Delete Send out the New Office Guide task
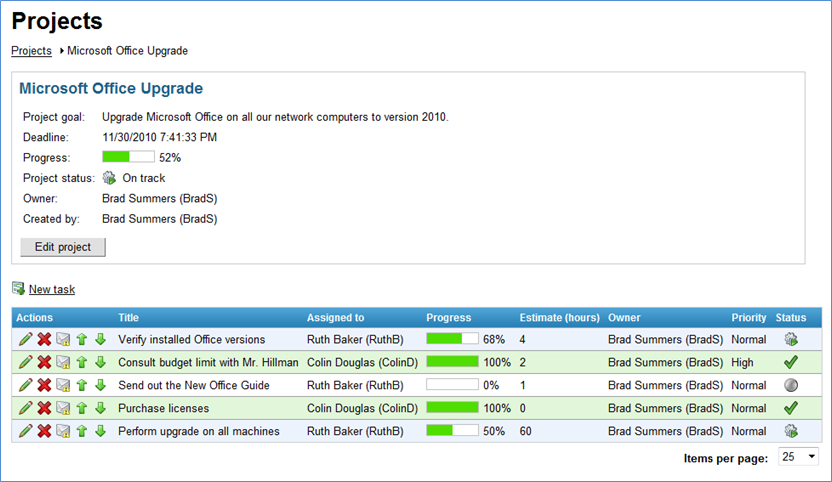This screenshot has width=832, height=482. pos(45,385)
